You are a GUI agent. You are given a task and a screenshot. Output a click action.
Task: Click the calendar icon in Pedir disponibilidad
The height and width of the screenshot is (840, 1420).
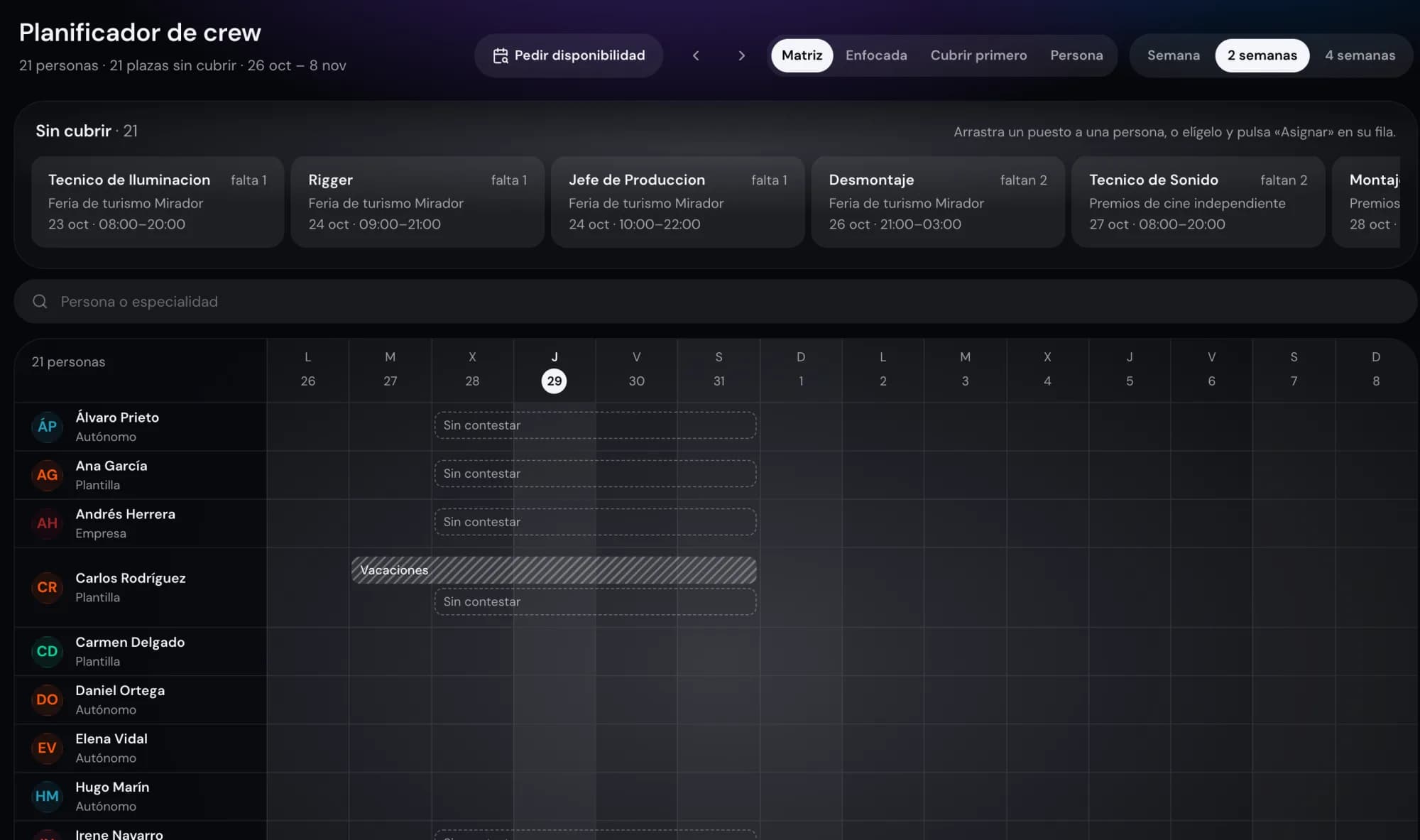pyautogui.click(x=501, y=55)
